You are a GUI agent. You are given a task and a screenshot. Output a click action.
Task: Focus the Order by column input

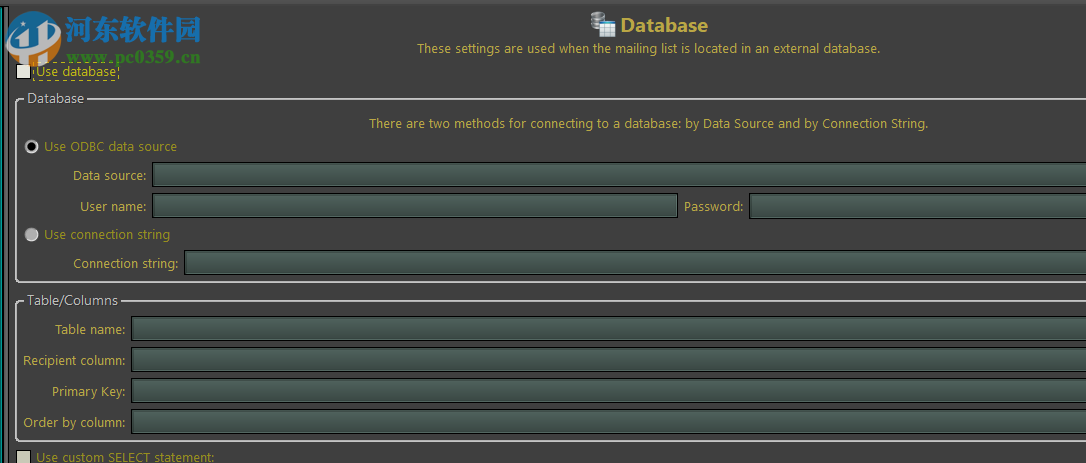(608, 422)
